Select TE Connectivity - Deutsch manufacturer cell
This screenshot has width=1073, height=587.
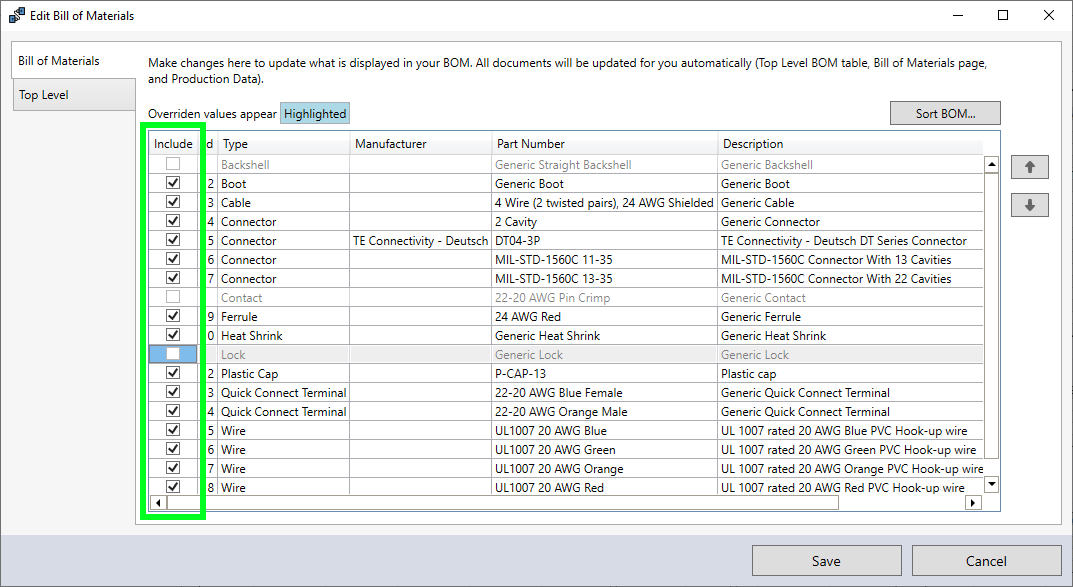(421, 241)
